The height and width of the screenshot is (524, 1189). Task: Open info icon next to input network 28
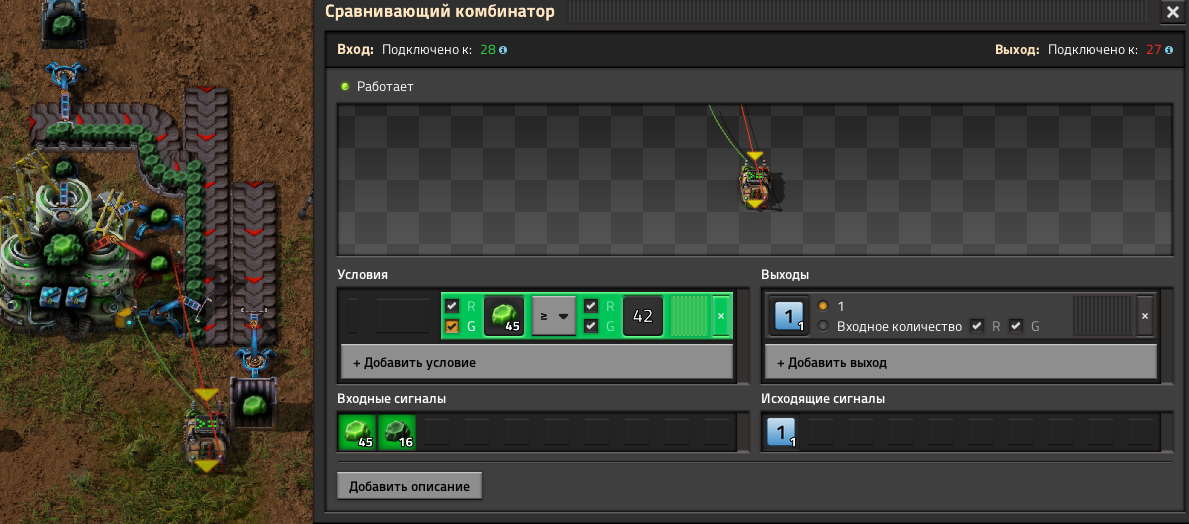point(503,50)
